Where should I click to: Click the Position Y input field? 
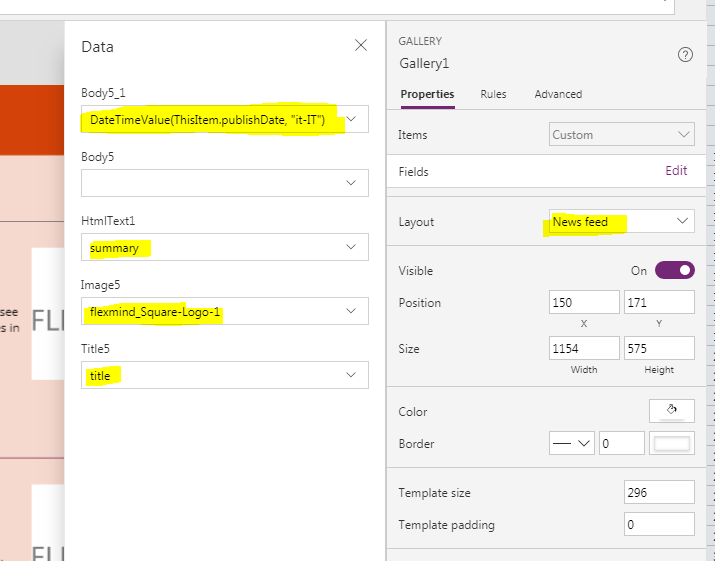click(x=659, y=302)
